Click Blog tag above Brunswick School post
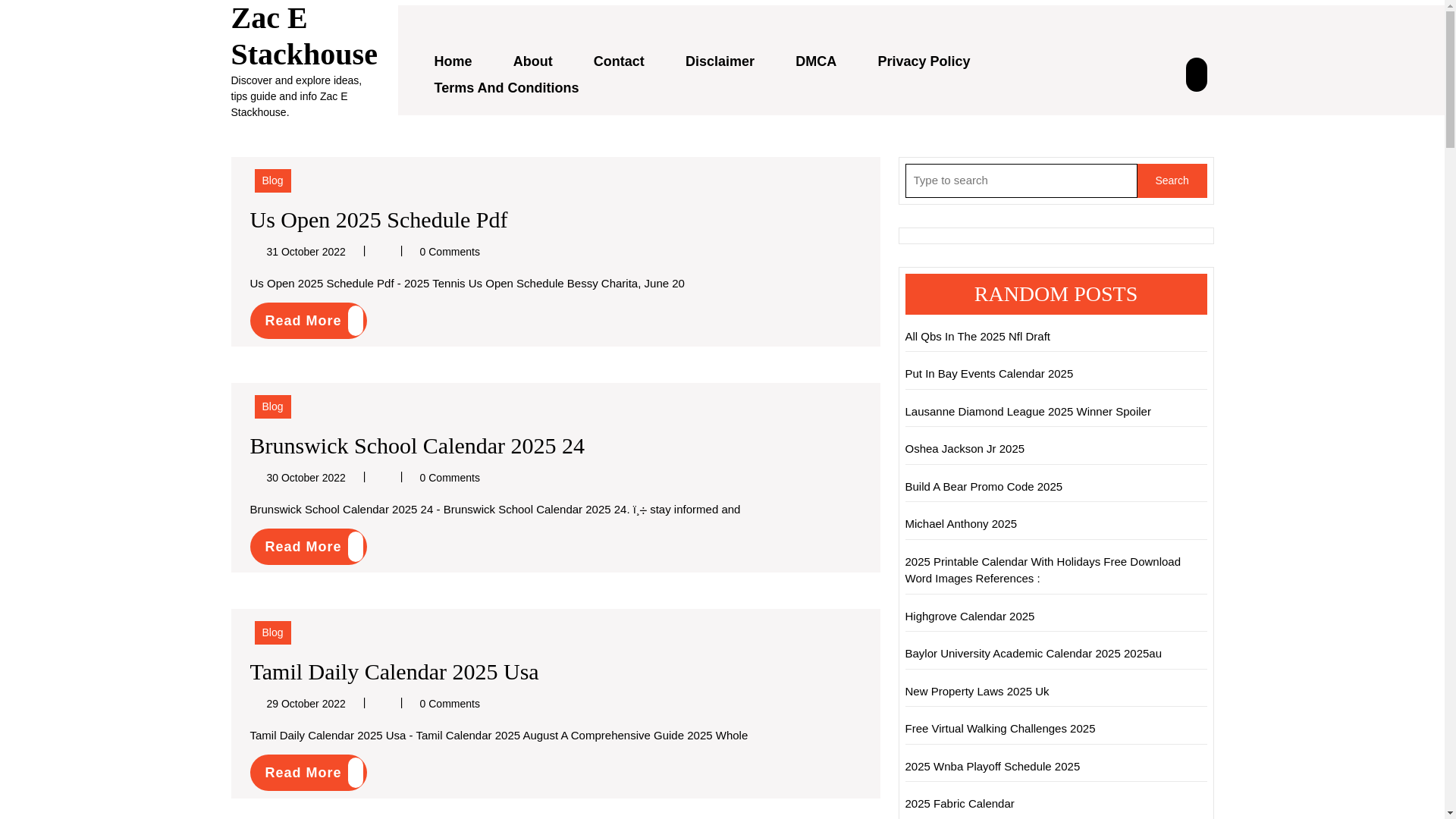 tap(272, 406)
